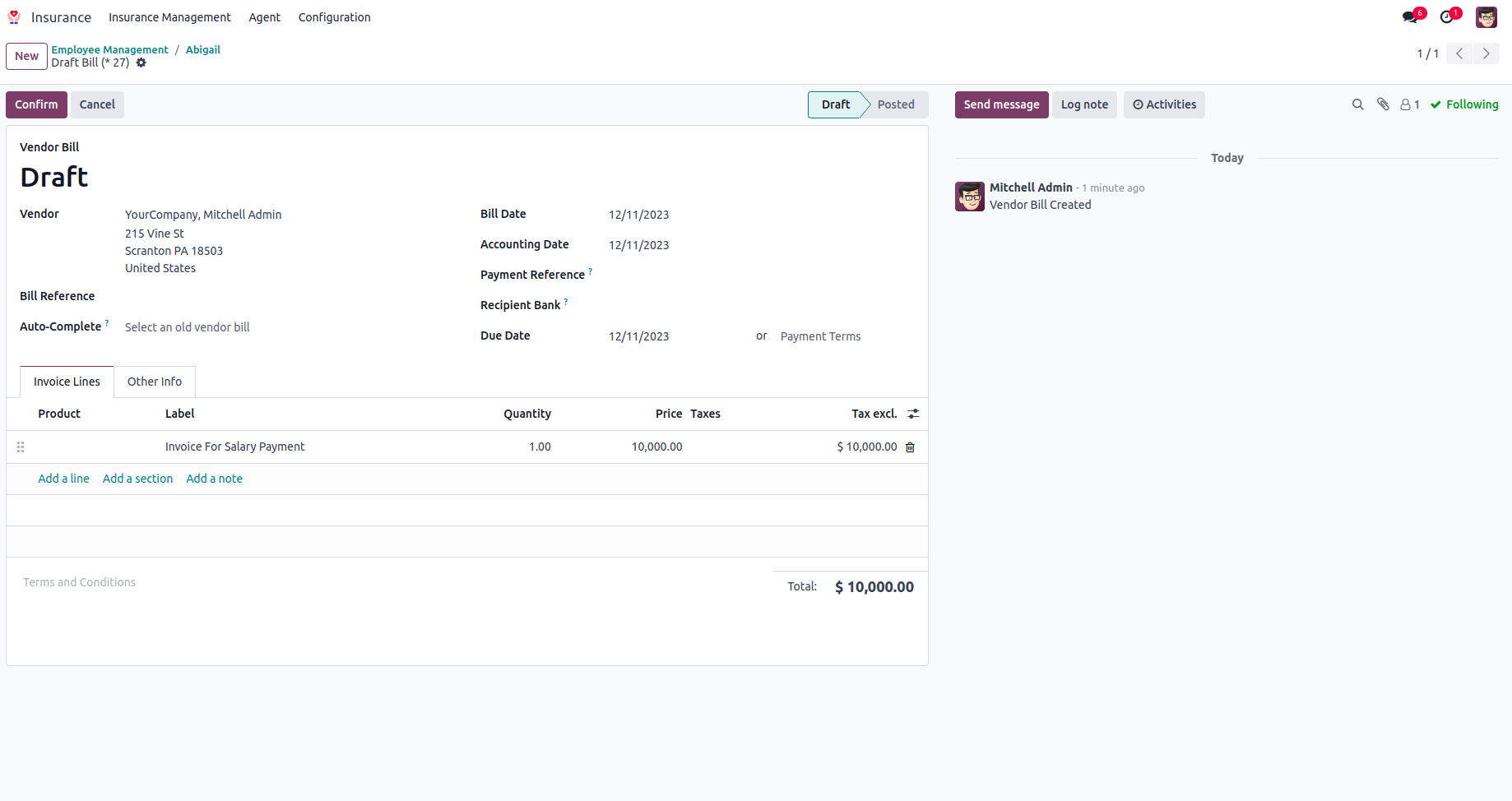Open Bill Date picker
The image size is (1512, 801).
tap(761, 215)
